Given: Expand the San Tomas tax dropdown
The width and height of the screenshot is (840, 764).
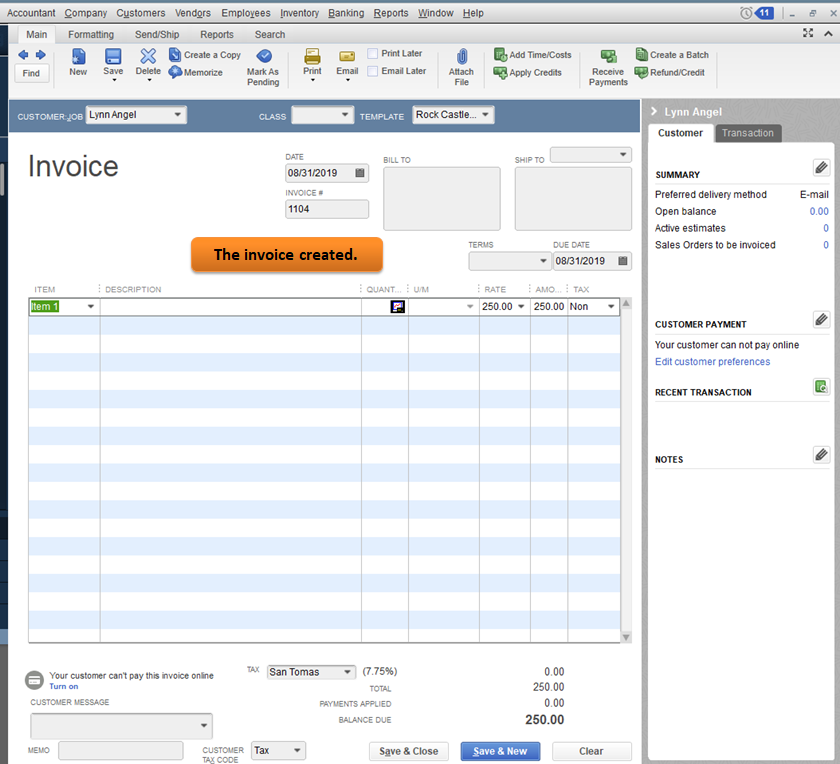Looking at the screenshot, I should coord(347,672).
